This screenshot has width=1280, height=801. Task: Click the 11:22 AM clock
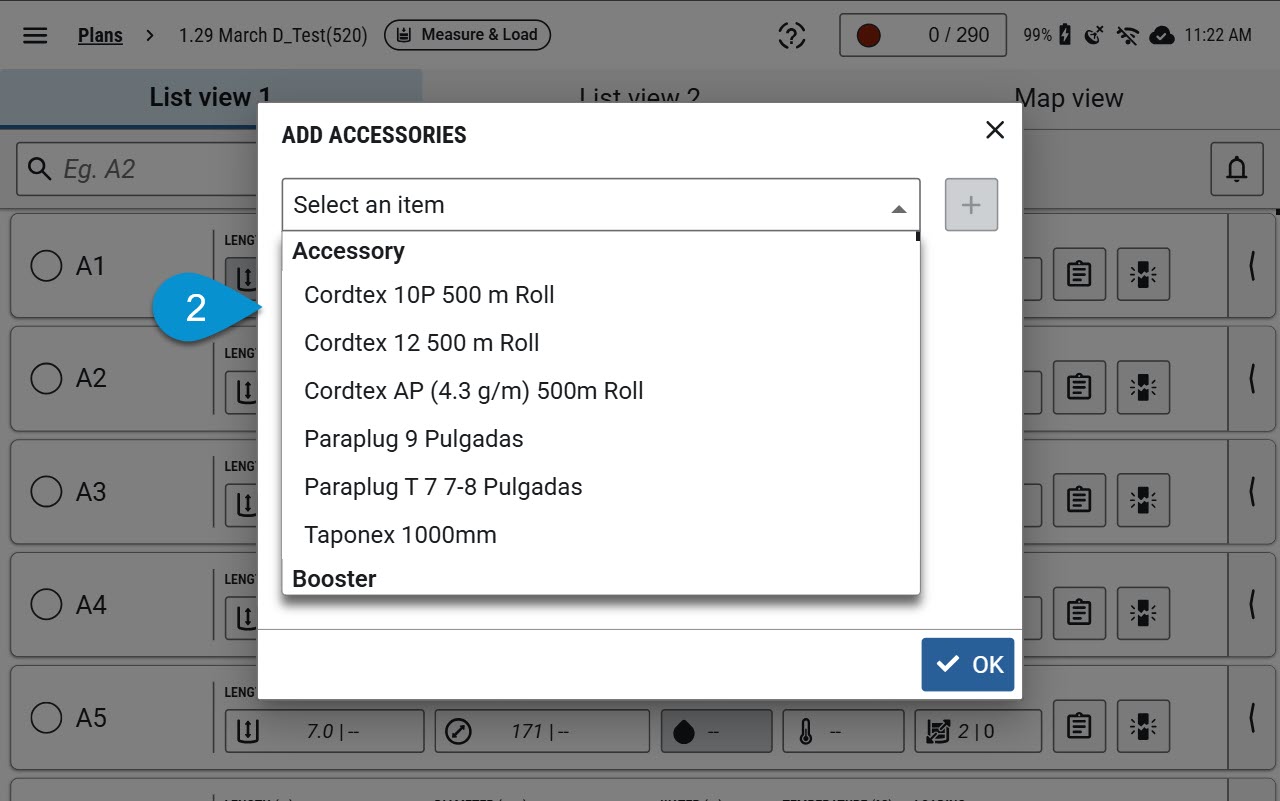pos(1218,35)
